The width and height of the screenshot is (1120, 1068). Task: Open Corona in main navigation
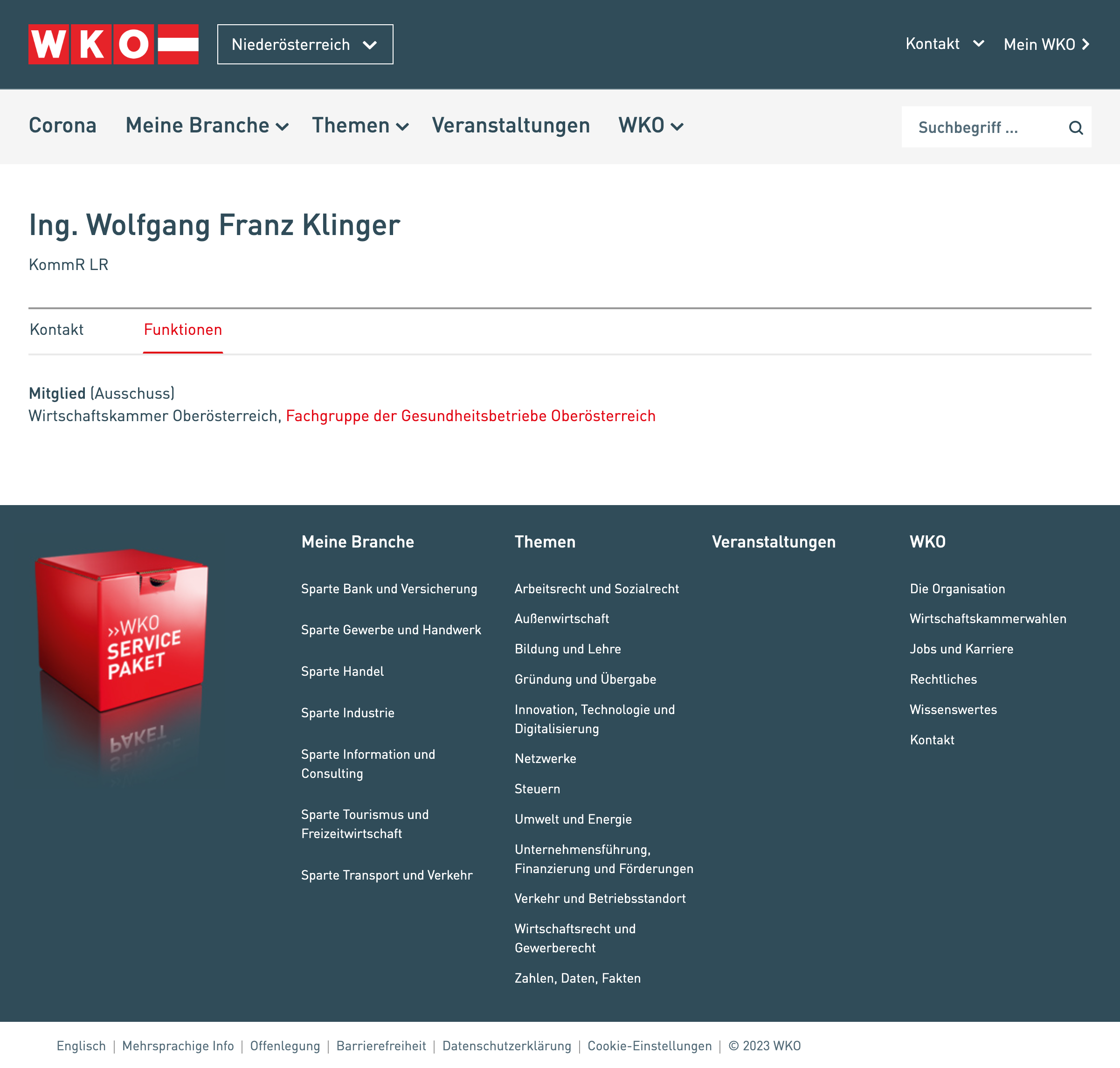pos(62,125)
